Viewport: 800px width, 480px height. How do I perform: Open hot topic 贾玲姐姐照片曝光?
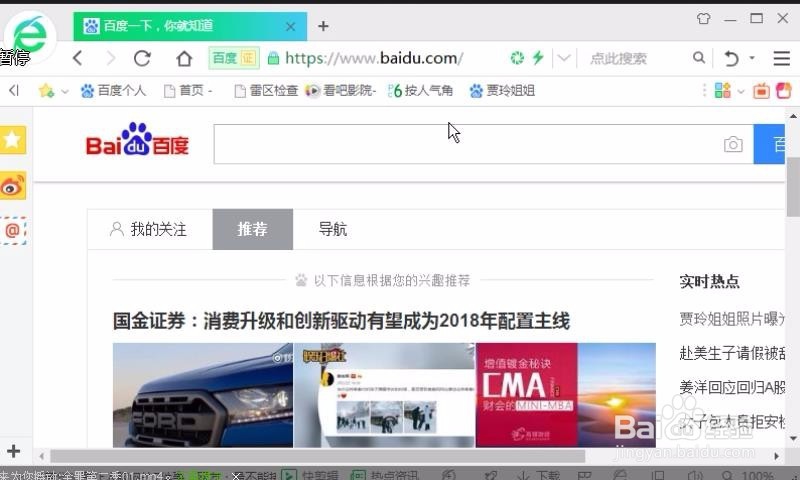coord(732,319)
